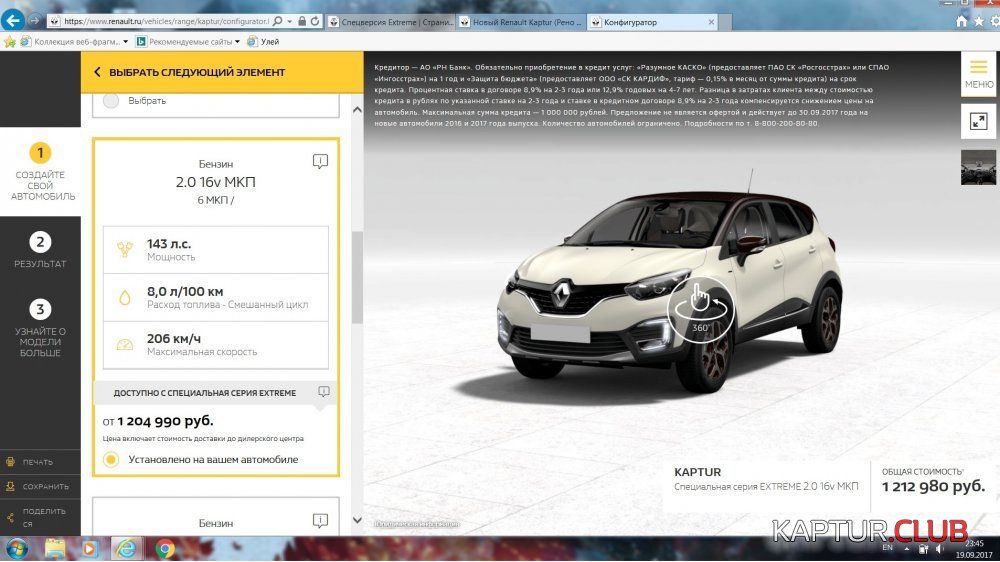The height and width of the screenshot is (562, 1000).
Task: Click the СОХРАНИТЬ save icon
Action: click(x=11, y=487)
